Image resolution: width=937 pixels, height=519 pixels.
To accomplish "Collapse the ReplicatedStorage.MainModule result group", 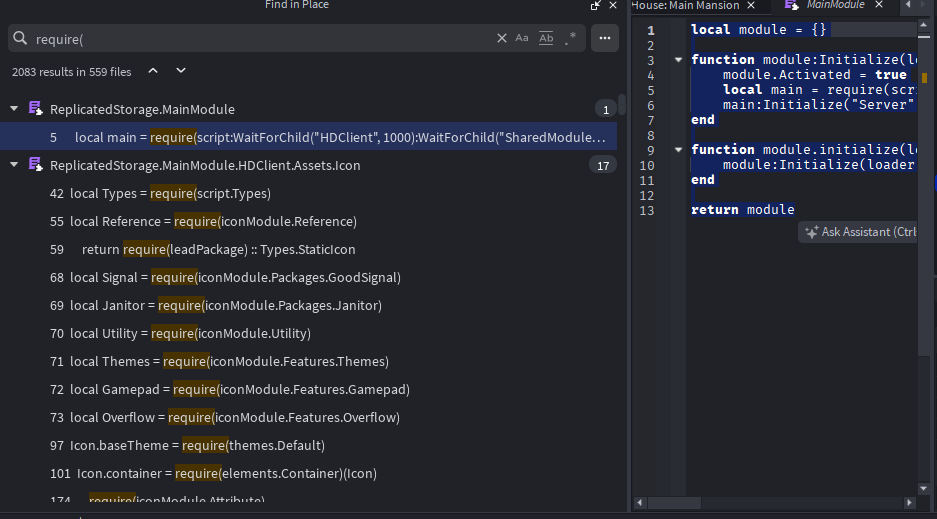I will (14, 109).
